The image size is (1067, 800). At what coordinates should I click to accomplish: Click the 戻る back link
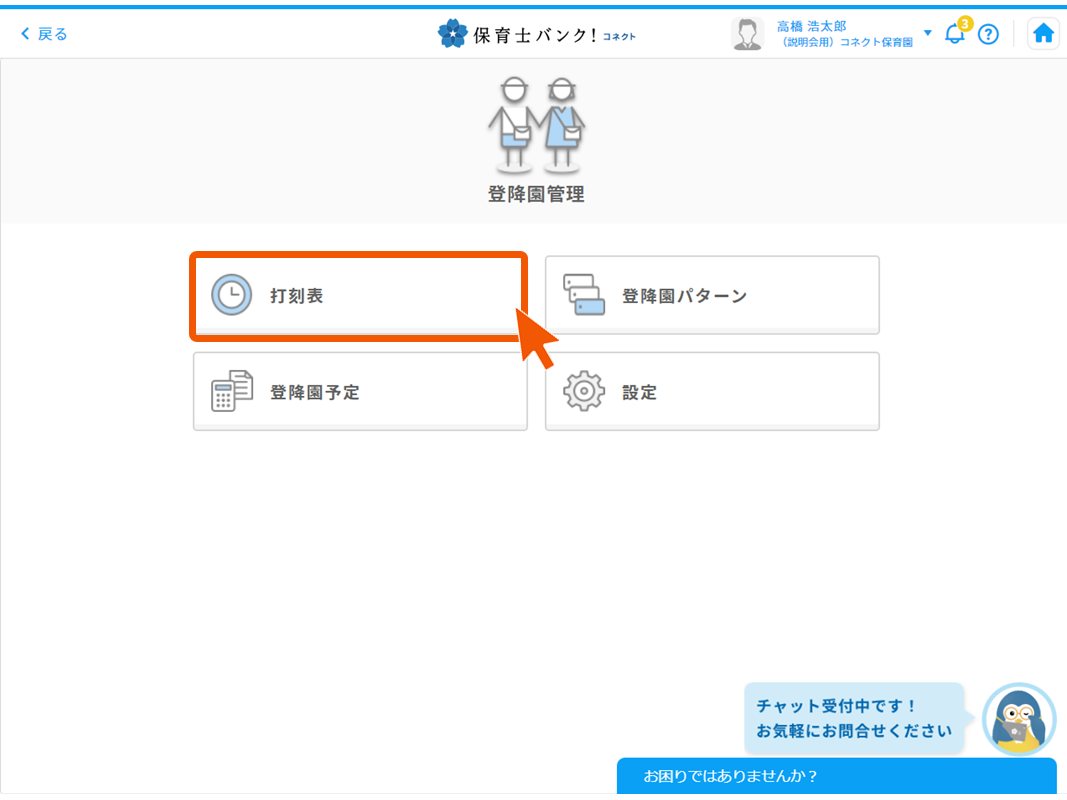pyautogui.click(x=44, y=34)
